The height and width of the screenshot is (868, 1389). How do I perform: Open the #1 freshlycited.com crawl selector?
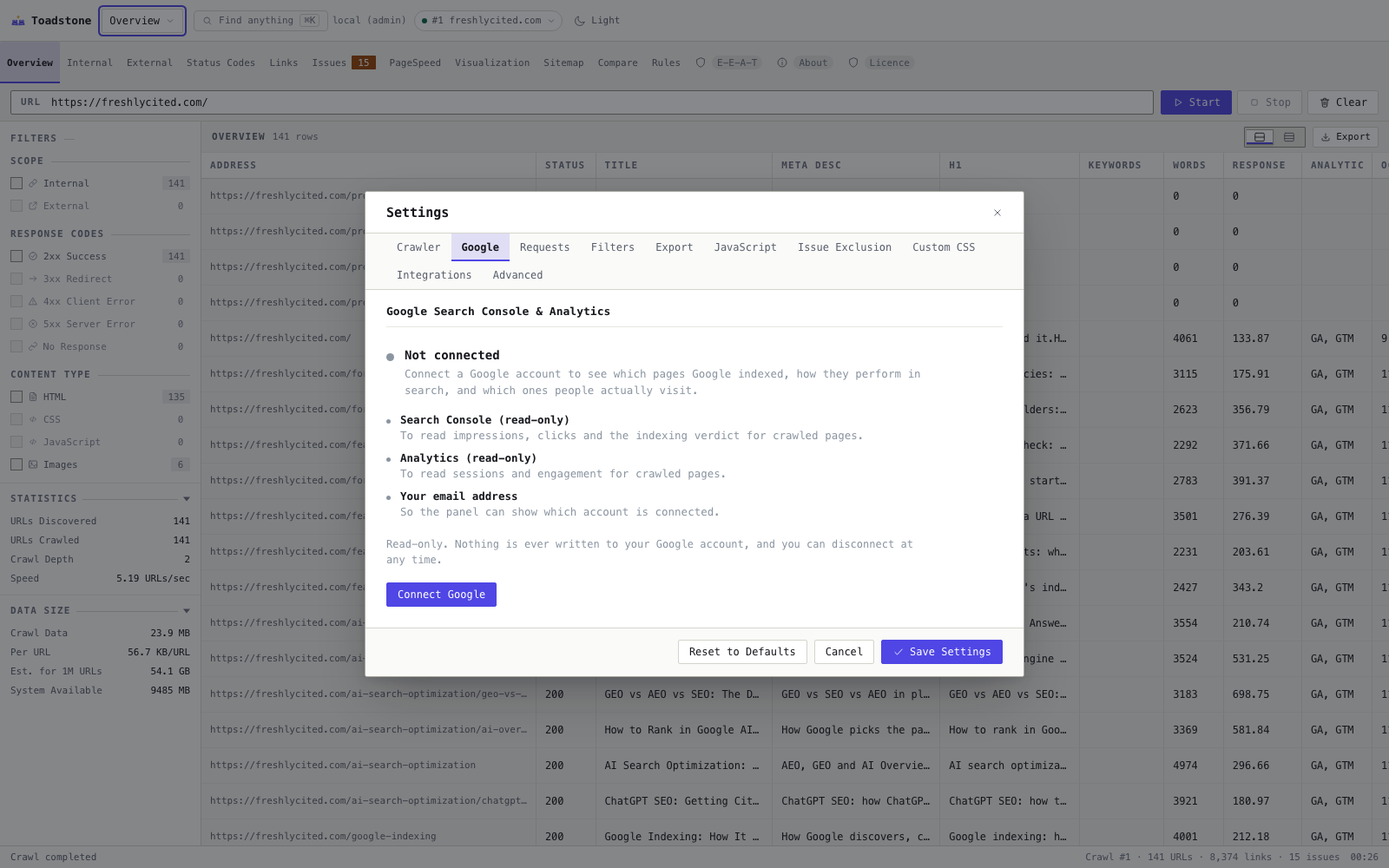point(488,21)
